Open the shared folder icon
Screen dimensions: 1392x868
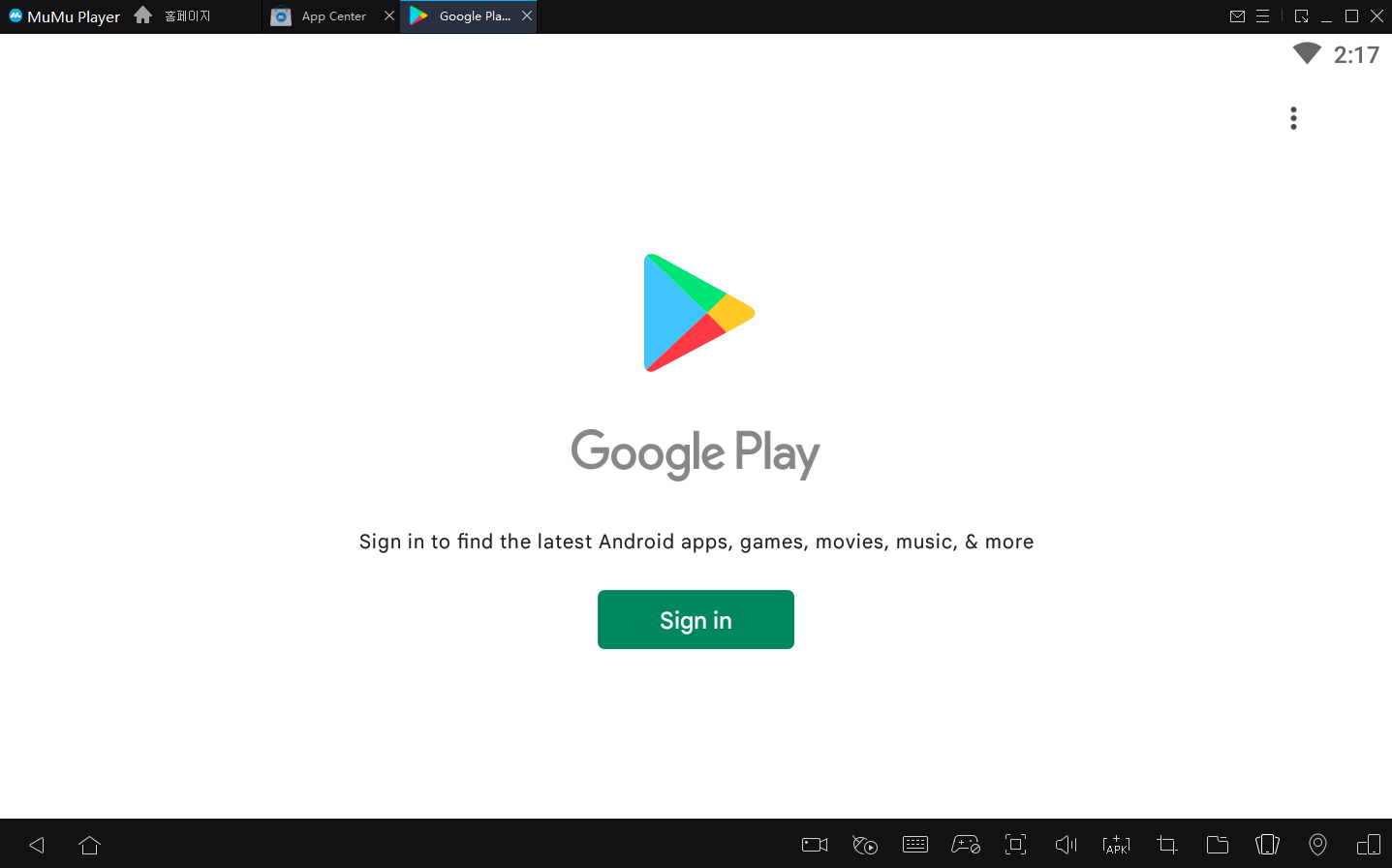coord(1218,845)
